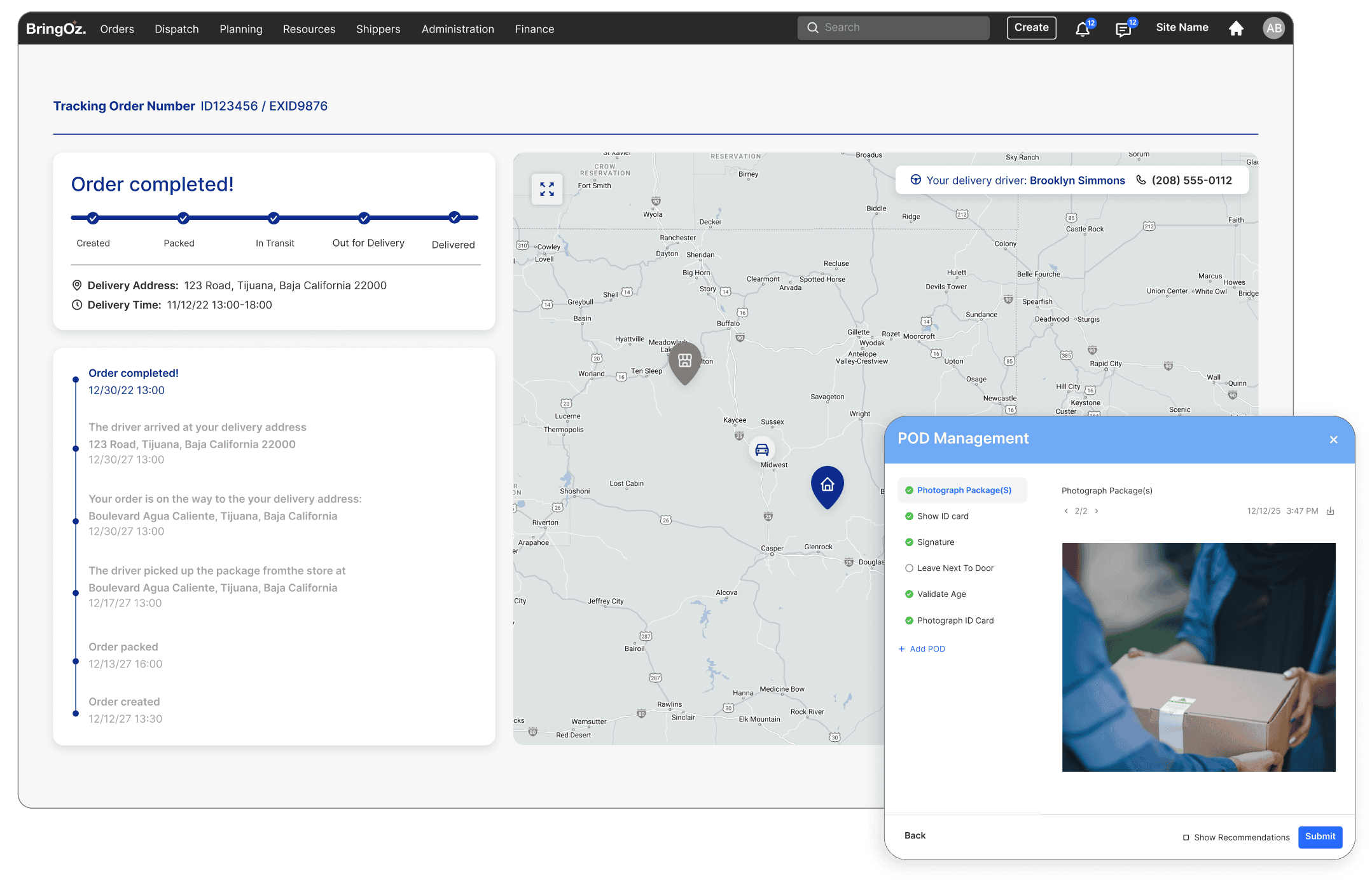Click the Order created timeline entry

[125, 710]
